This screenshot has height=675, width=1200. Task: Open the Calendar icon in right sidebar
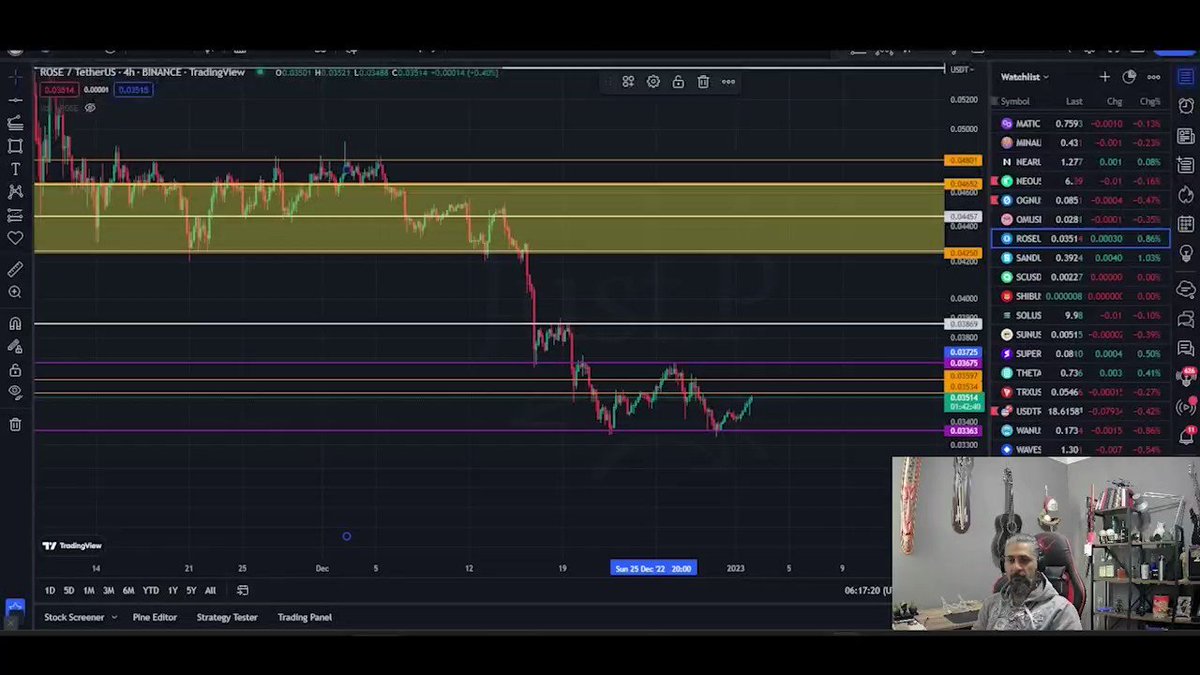coord(1186,224)
